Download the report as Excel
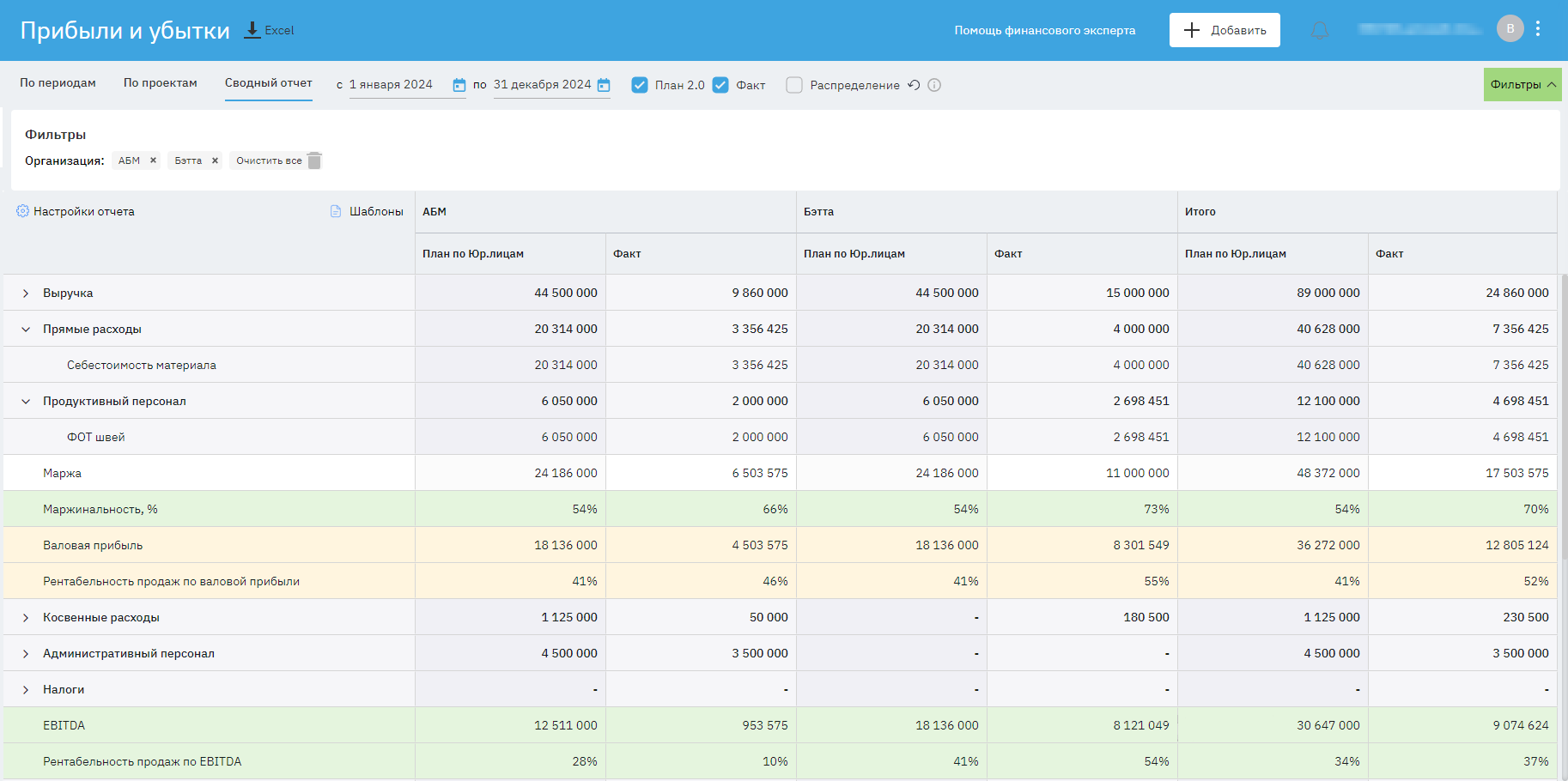Screen dimensions: 1568x781 tap(269, 30)
